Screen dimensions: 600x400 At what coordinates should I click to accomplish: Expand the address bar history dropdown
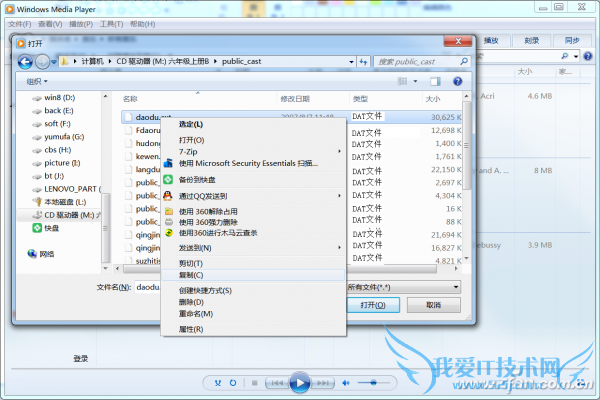coord(351,62)
